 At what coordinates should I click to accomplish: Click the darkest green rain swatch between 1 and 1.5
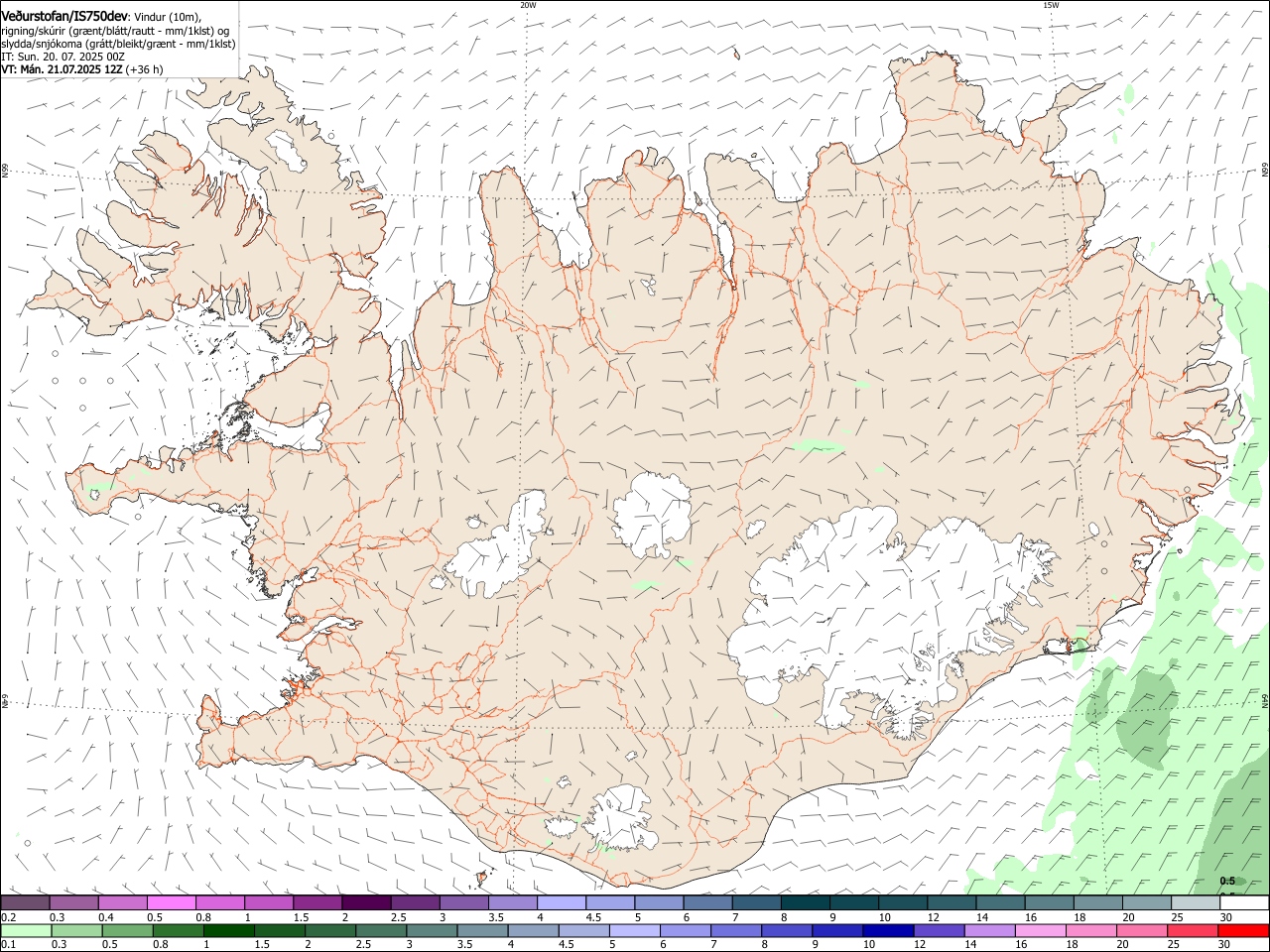pos(230,931)
